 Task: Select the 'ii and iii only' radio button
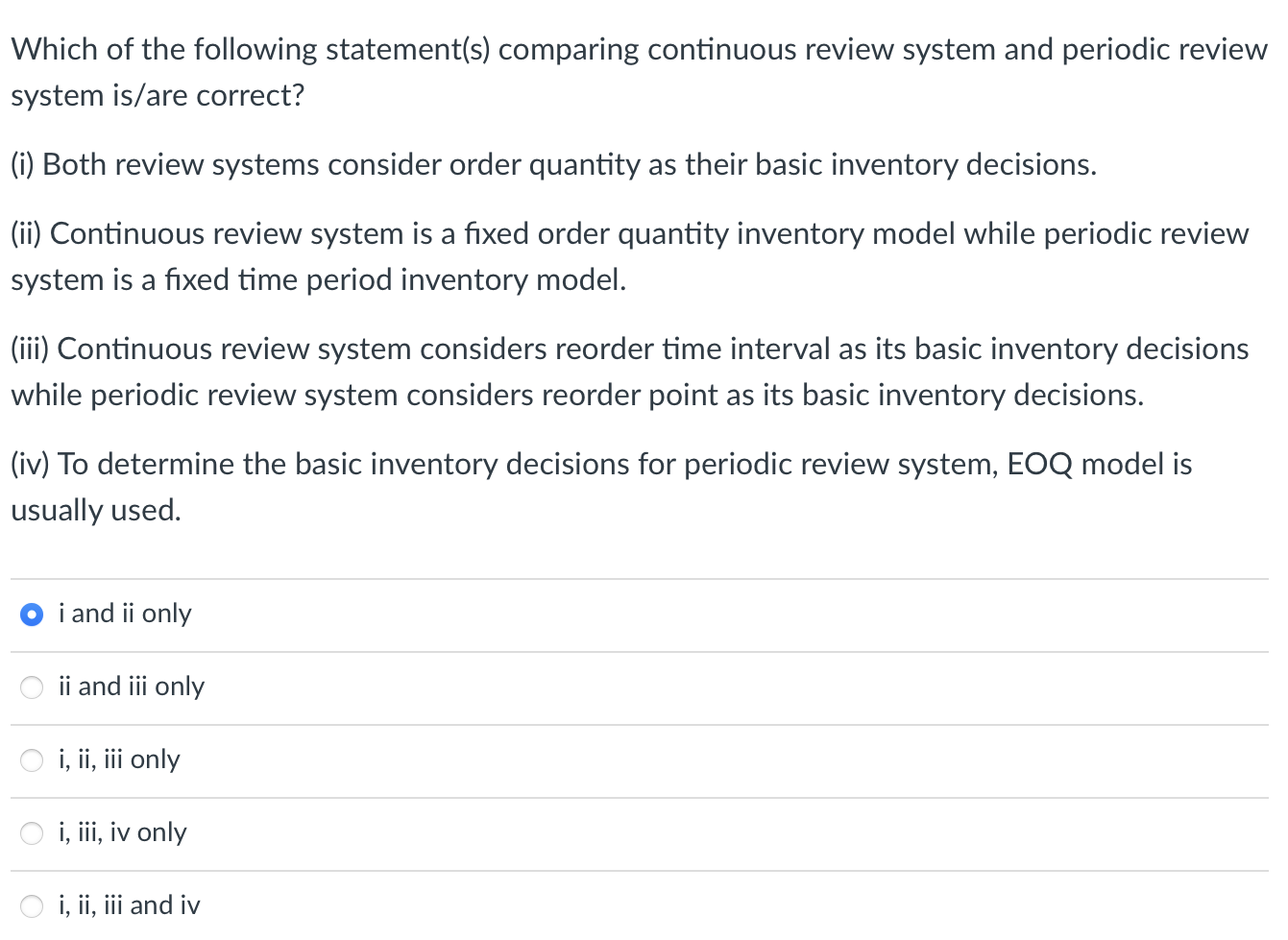coord(32,687)
